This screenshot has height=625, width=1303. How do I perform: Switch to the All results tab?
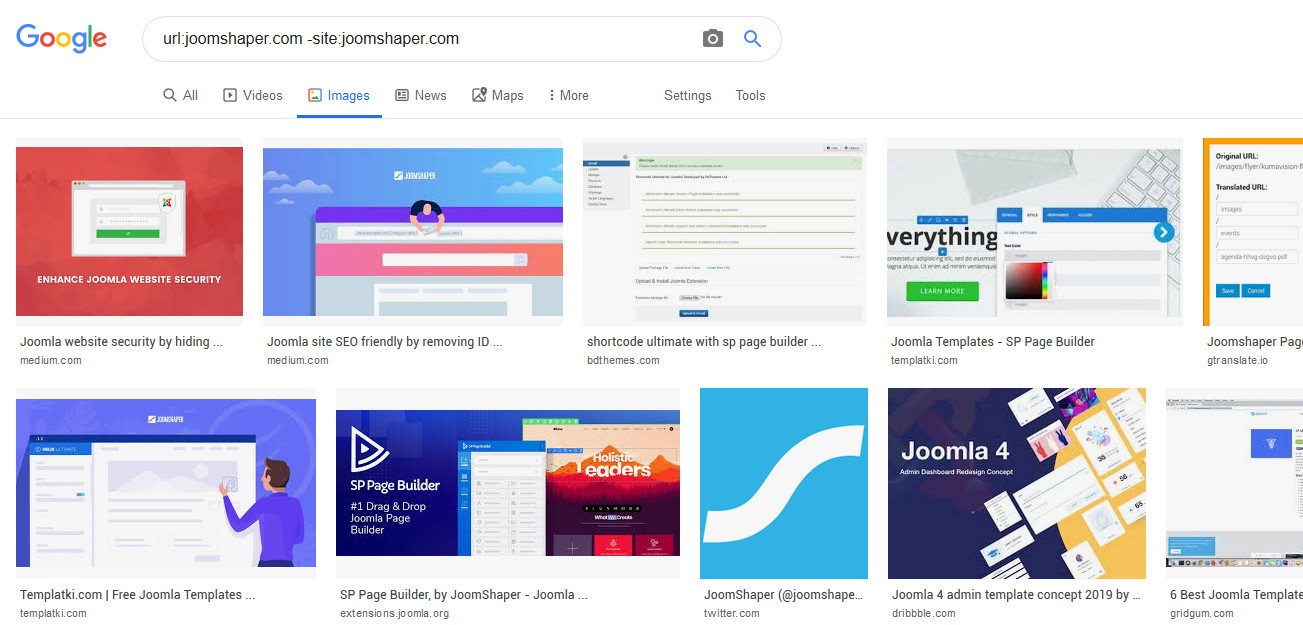(180, 95)
